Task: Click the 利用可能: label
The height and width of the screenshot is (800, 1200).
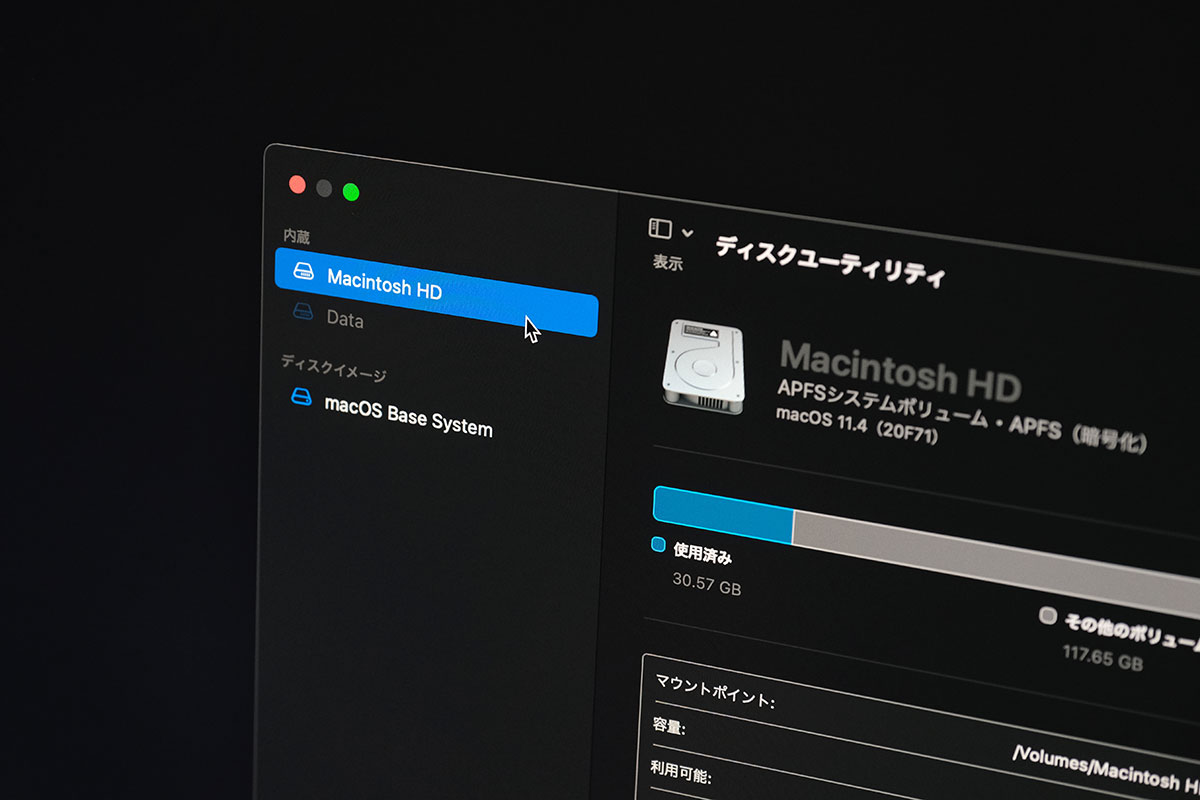Action: pyautogui.click(x=681, y=772)
